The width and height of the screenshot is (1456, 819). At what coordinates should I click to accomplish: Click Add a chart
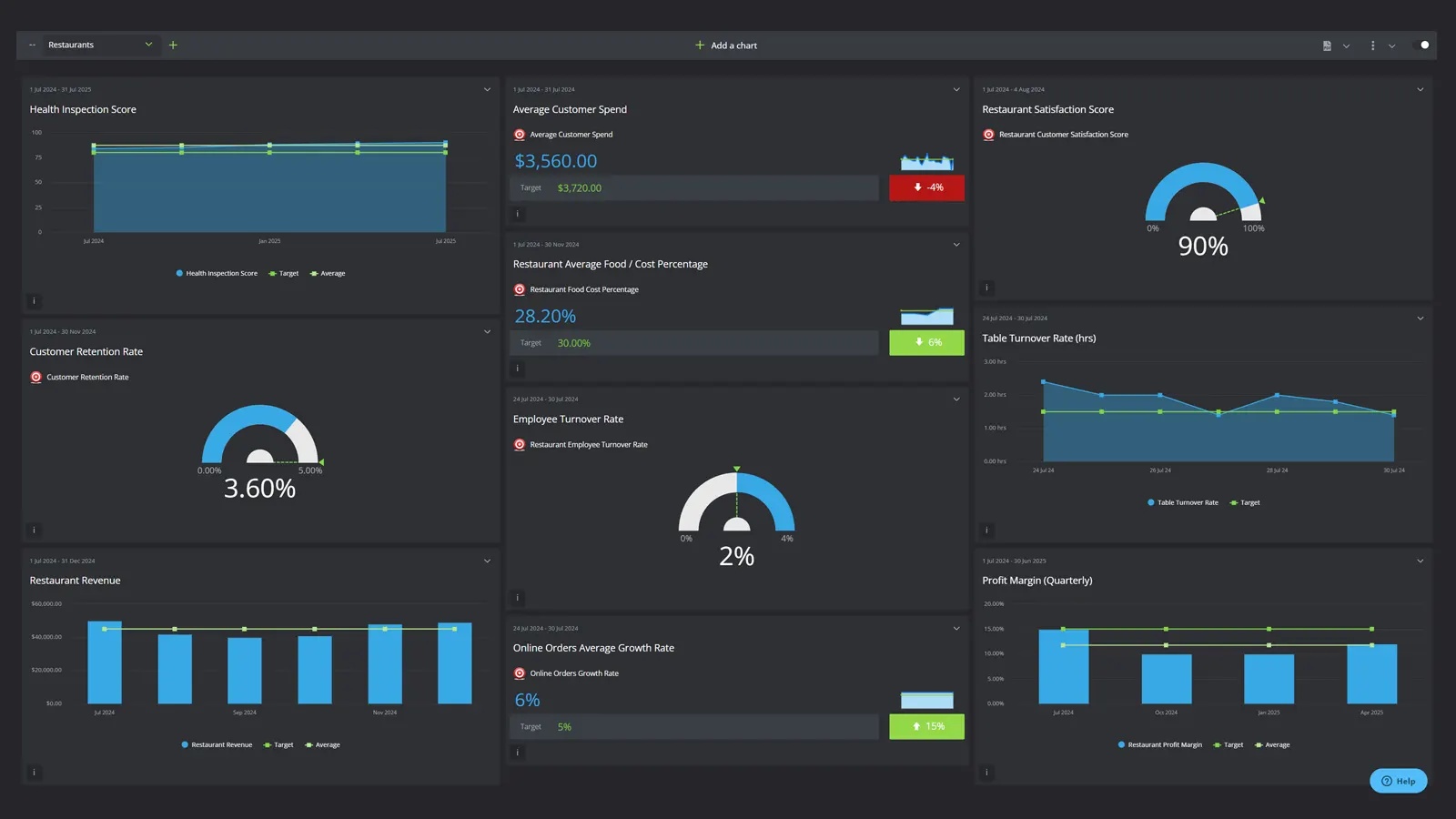pos(725,45)
